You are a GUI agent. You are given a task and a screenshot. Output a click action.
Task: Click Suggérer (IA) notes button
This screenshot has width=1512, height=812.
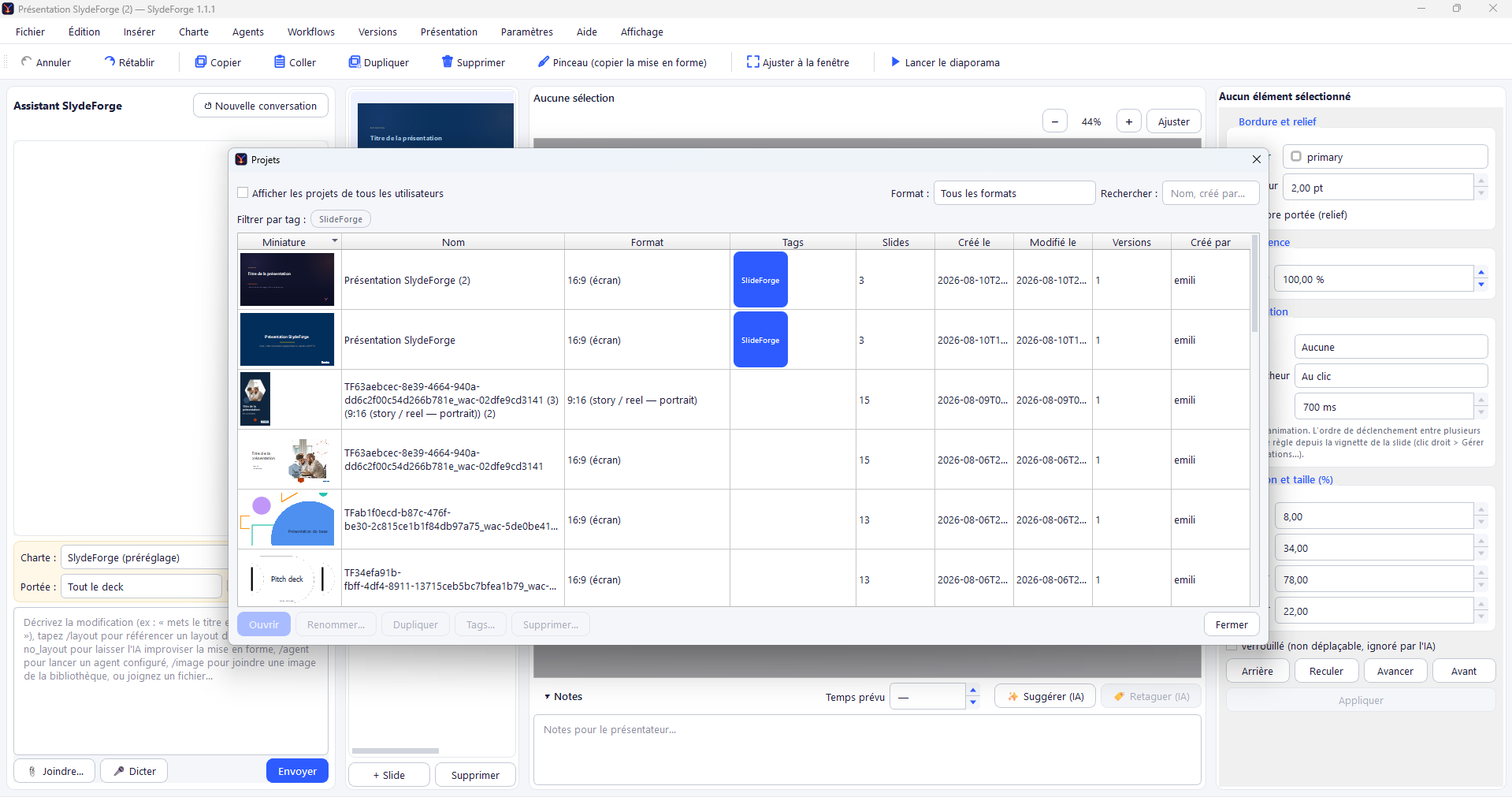(1045, 696)
